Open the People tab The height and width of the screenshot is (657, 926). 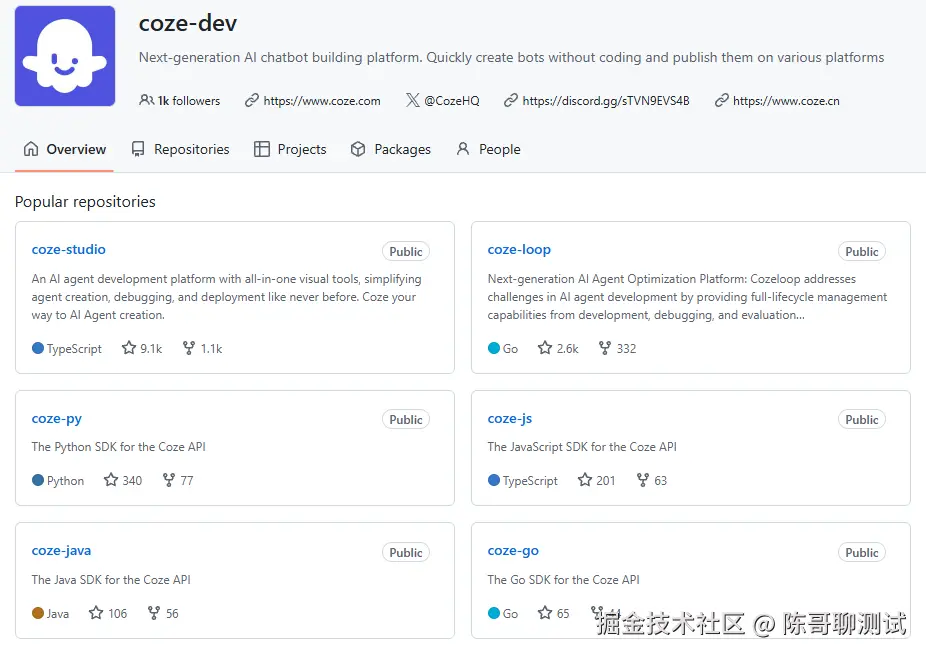pyautogui.click(x=488, y=149)
